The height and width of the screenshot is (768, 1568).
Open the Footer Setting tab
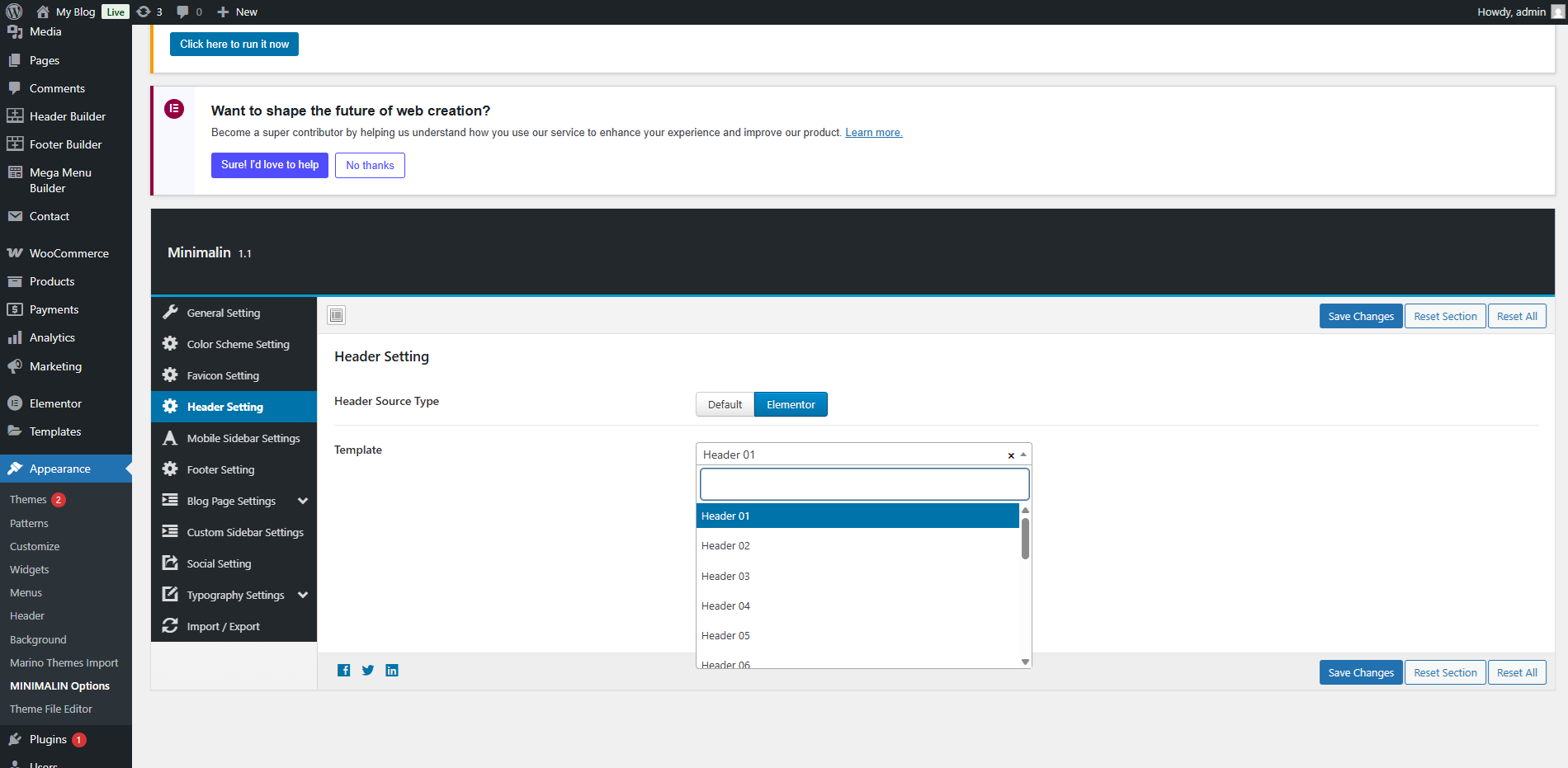pos(220,469)
